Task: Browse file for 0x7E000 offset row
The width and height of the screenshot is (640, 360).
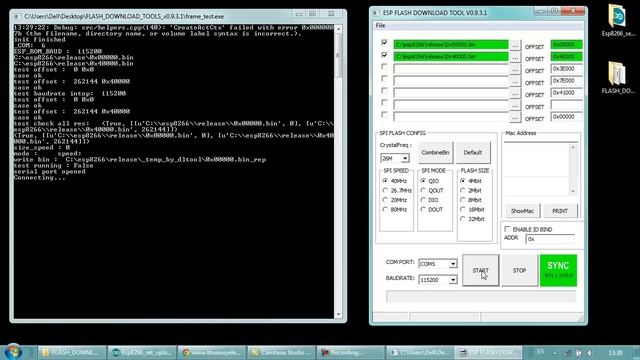Action: pos(515,82)
